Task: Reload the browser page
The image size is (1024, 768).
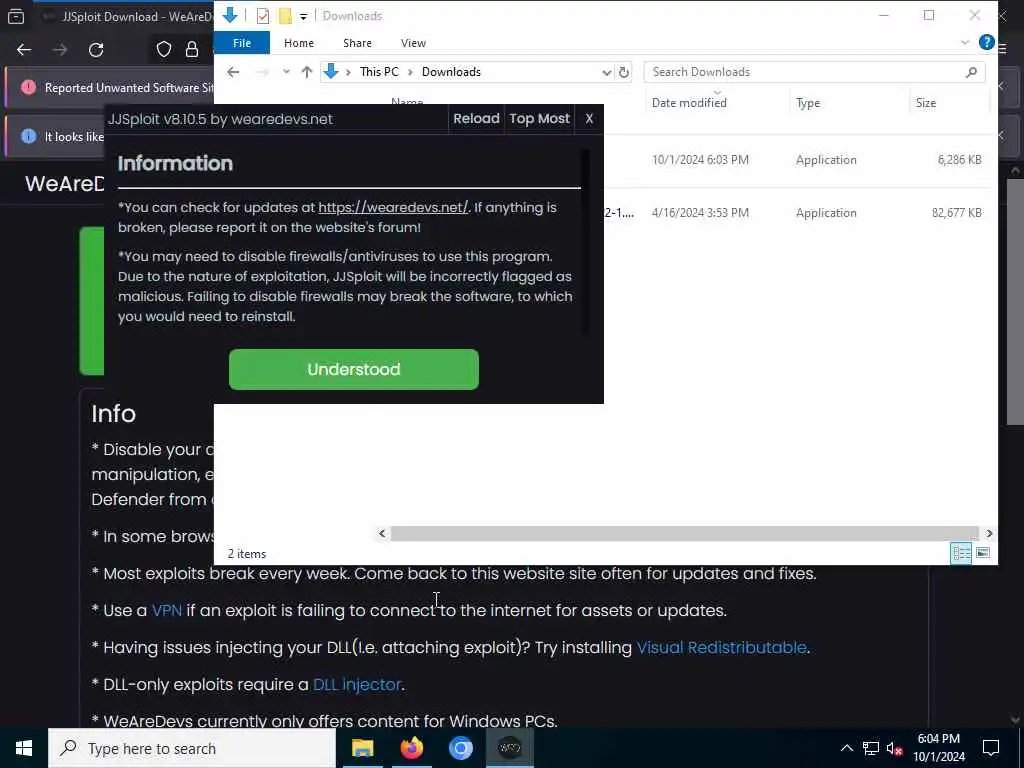Action: click(96, 50)
